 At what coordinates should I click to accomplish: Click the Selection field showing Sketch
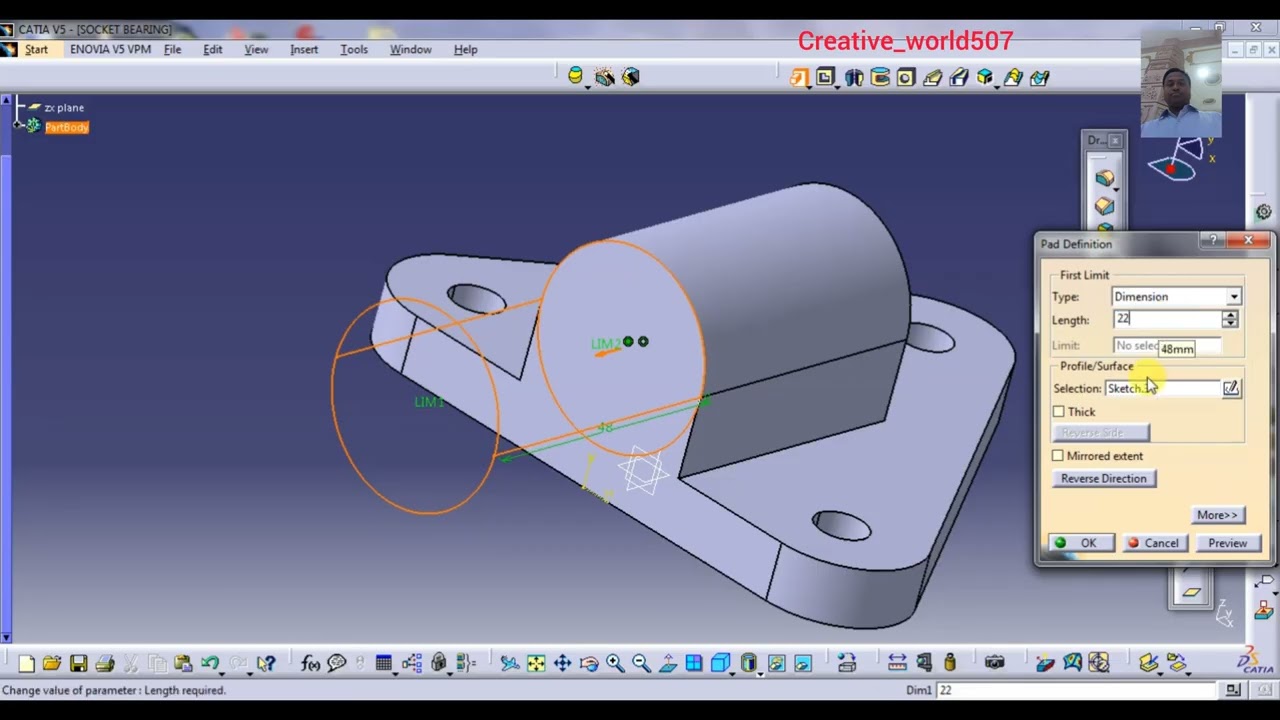click(x=1162, y=388)
